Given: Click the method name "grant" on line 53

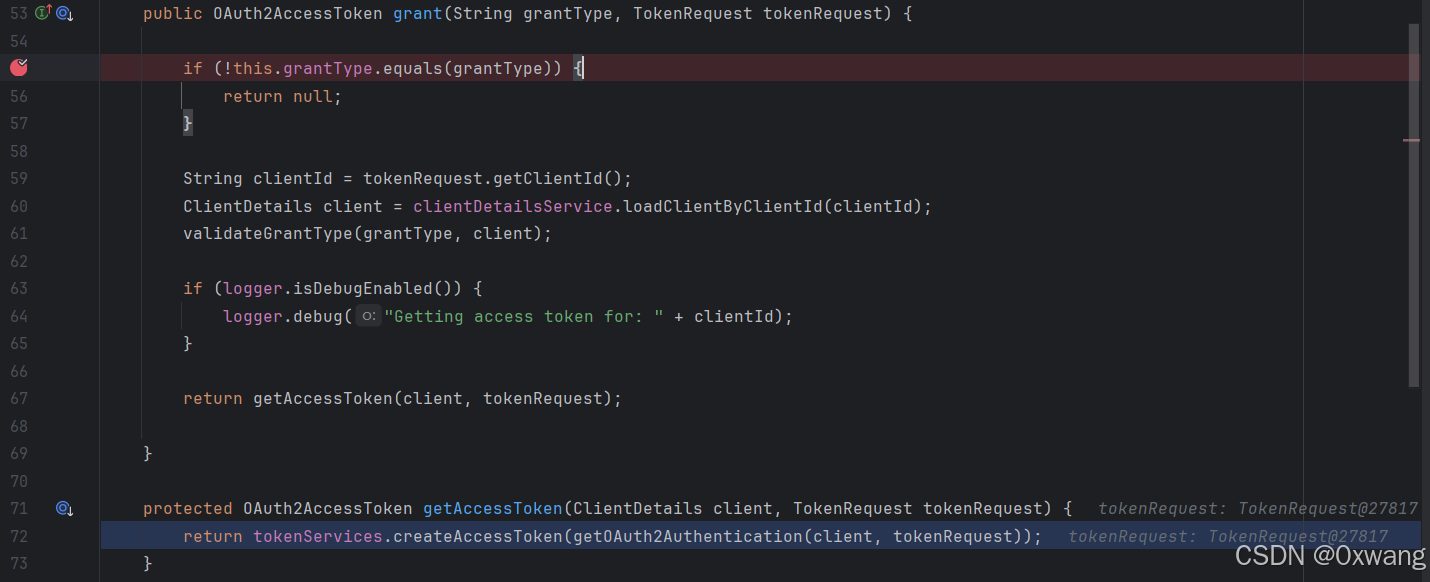Looking at the screenshot, I should [418, 14].
